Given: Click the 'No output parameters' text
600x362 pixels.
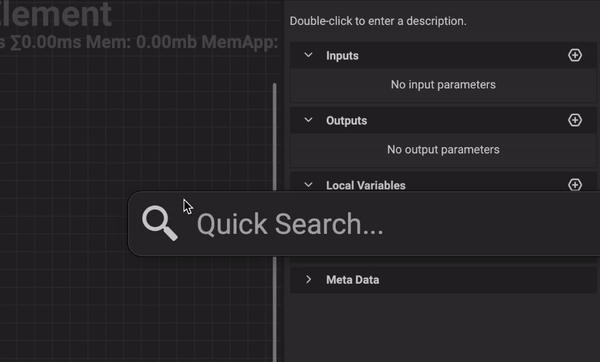Looking at the screenshot, I should click(443, 150).
